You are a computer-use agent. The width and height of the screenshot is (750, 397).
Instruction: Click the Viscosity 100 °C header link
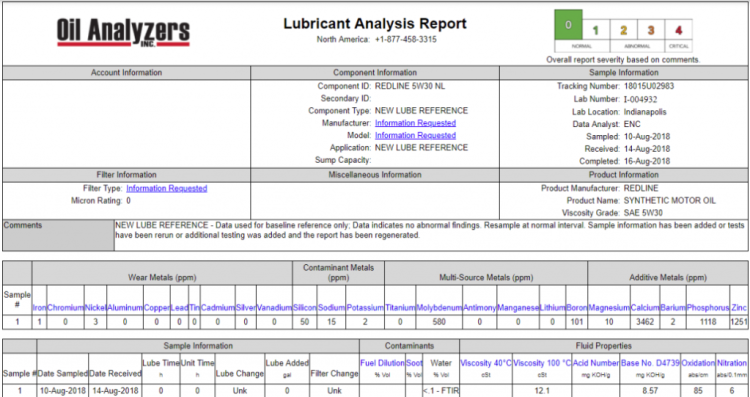542,363
